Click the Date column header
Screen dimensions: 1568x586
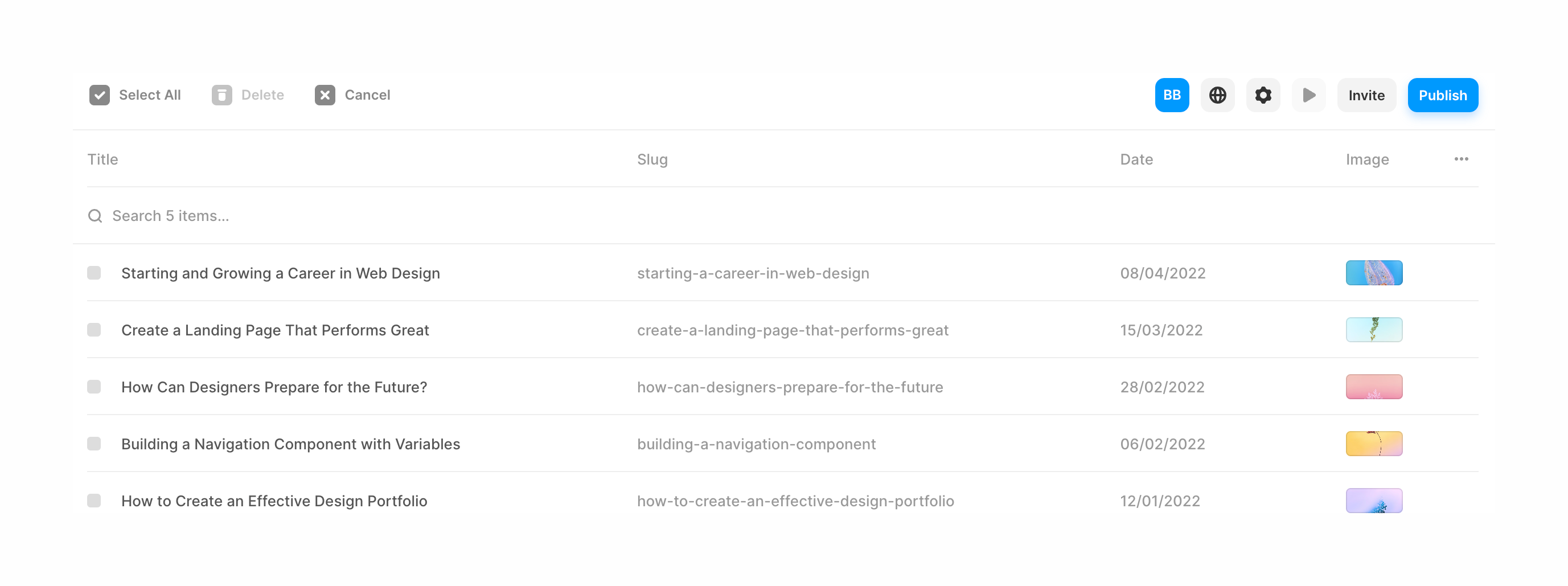click(x=1136, y=159)
